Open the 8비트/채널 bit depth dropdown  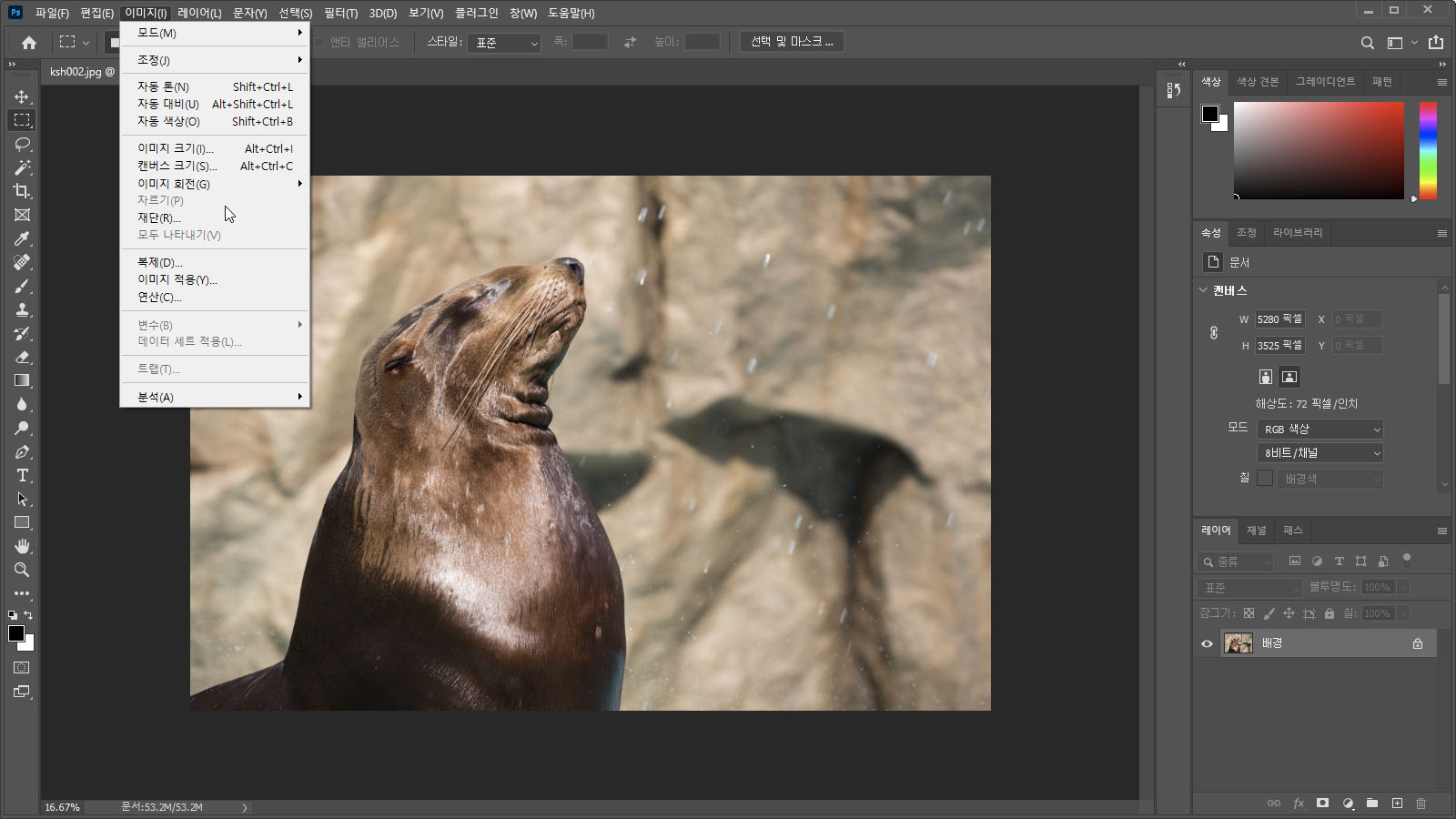coord(1320,453)
